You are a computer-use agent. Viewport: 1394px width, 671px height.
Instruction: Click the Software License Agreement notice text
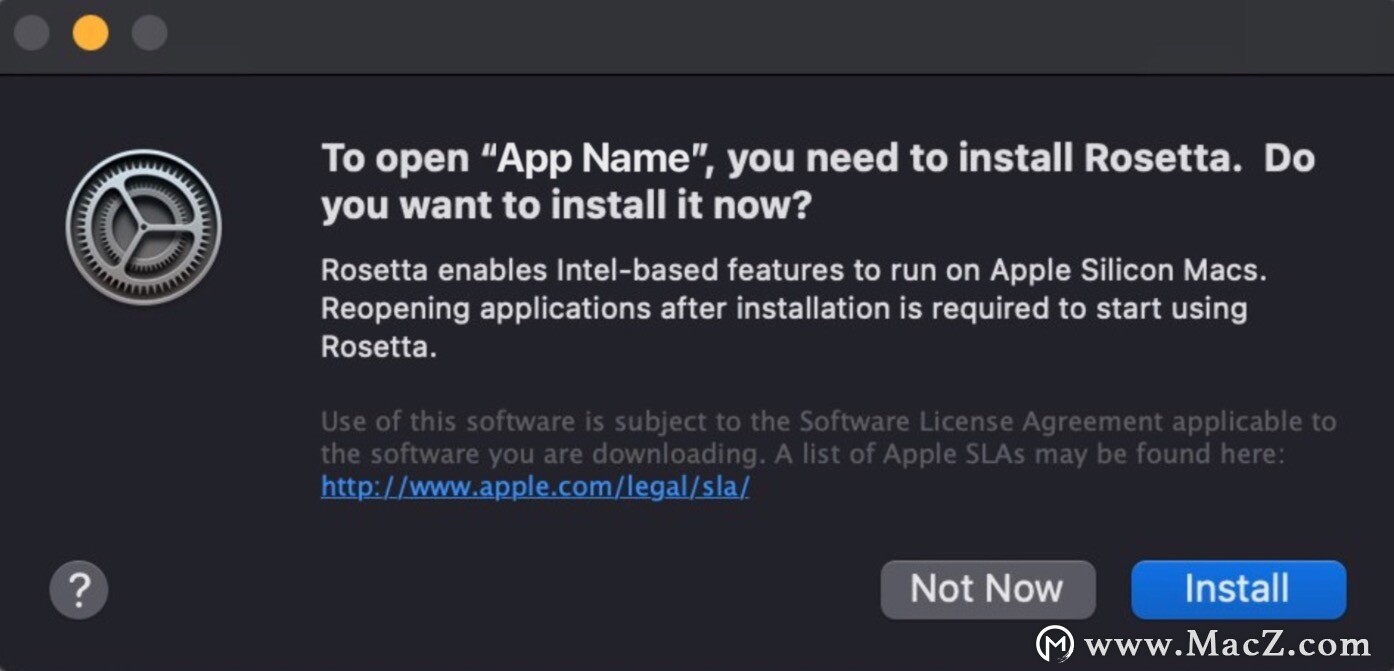(x=828, y=437)
